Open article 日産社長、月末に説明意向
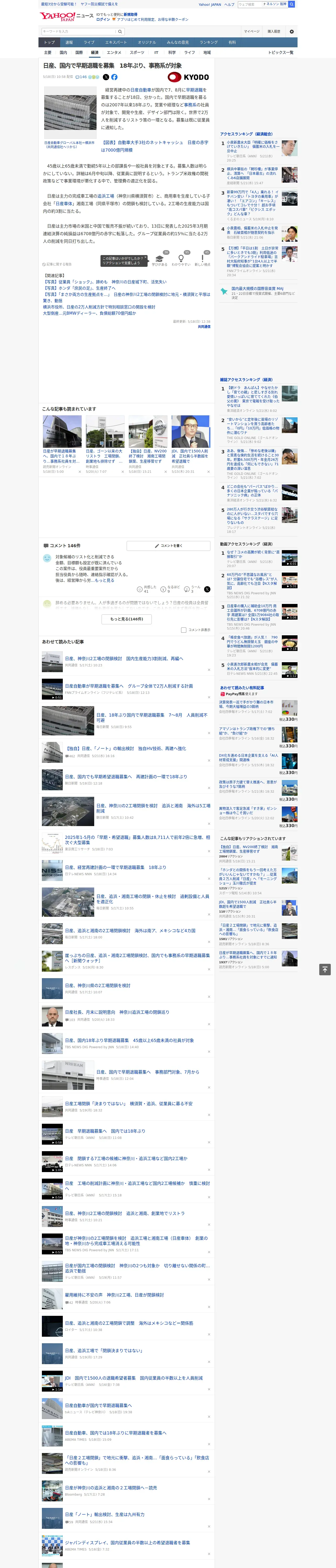The image size is (336, 1568). (117, 1012)
